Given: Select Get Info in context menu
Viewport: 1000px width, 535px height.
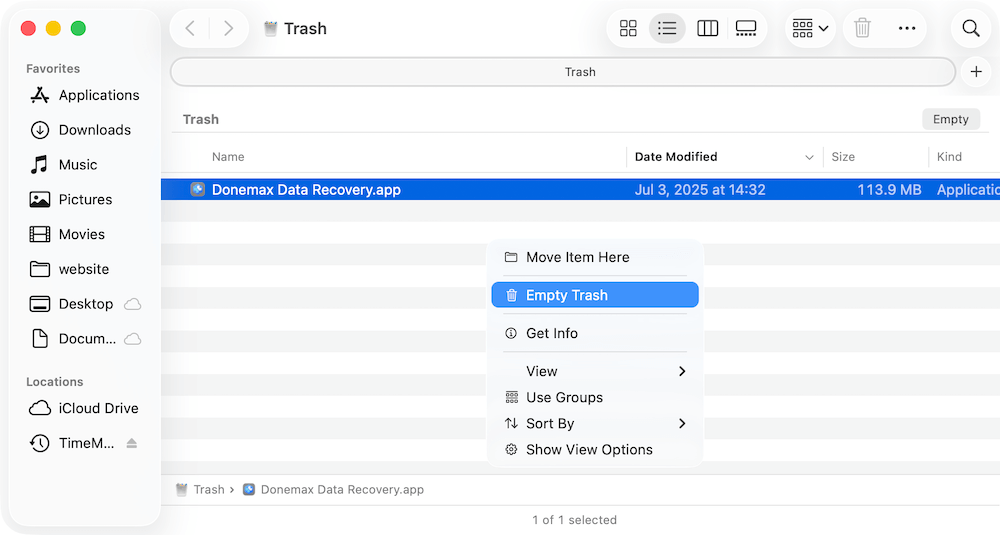Looking at the screenshot, I should (552, 333).
